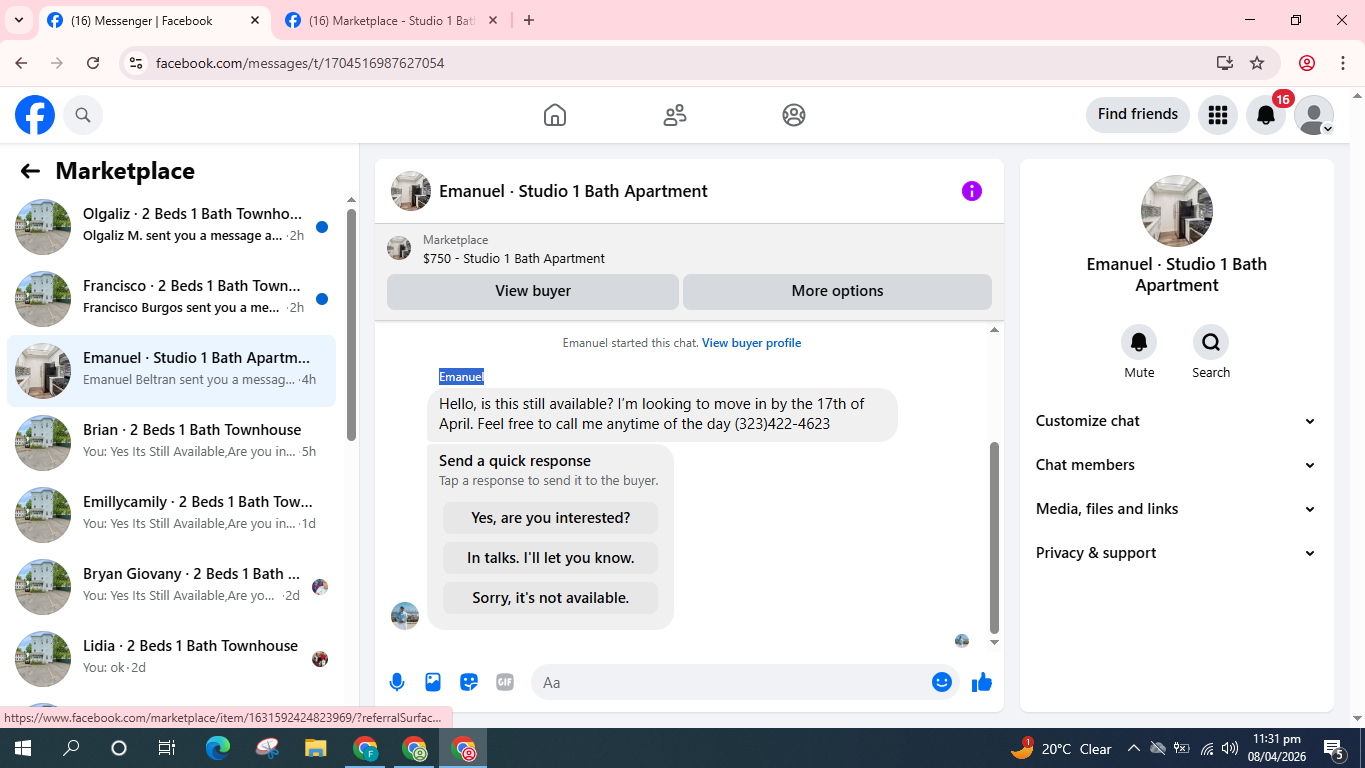Search in conversation via magnifier icon

(x=1211, y=343)
